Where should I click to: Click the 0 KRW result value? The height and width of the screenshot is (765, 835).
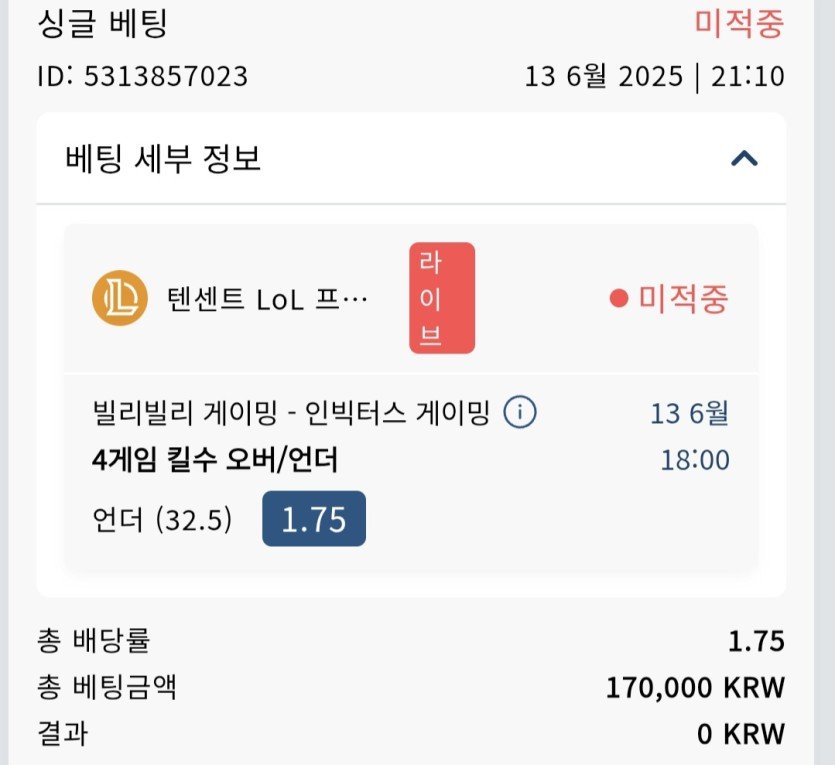pyautogui.click(x=740, y=734)
